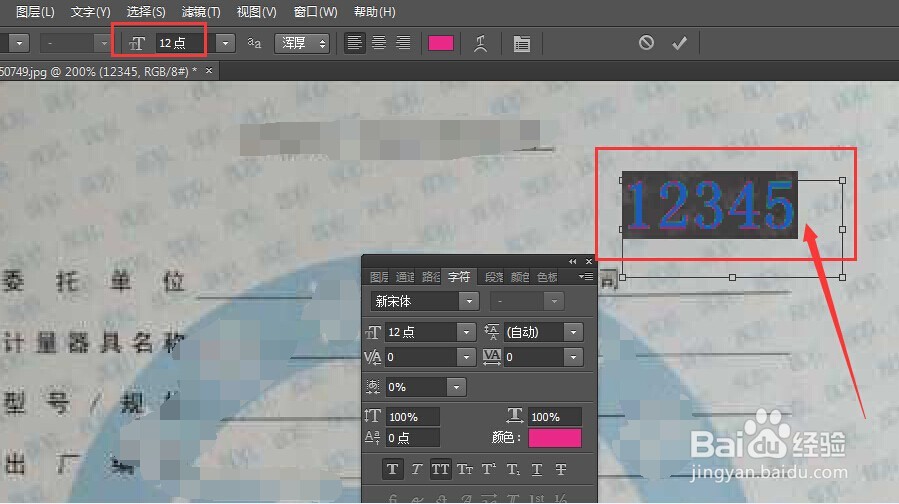This screenshot has height=504, width=899.
Task: Toggle underline style
Action: [x=537, y=469]
